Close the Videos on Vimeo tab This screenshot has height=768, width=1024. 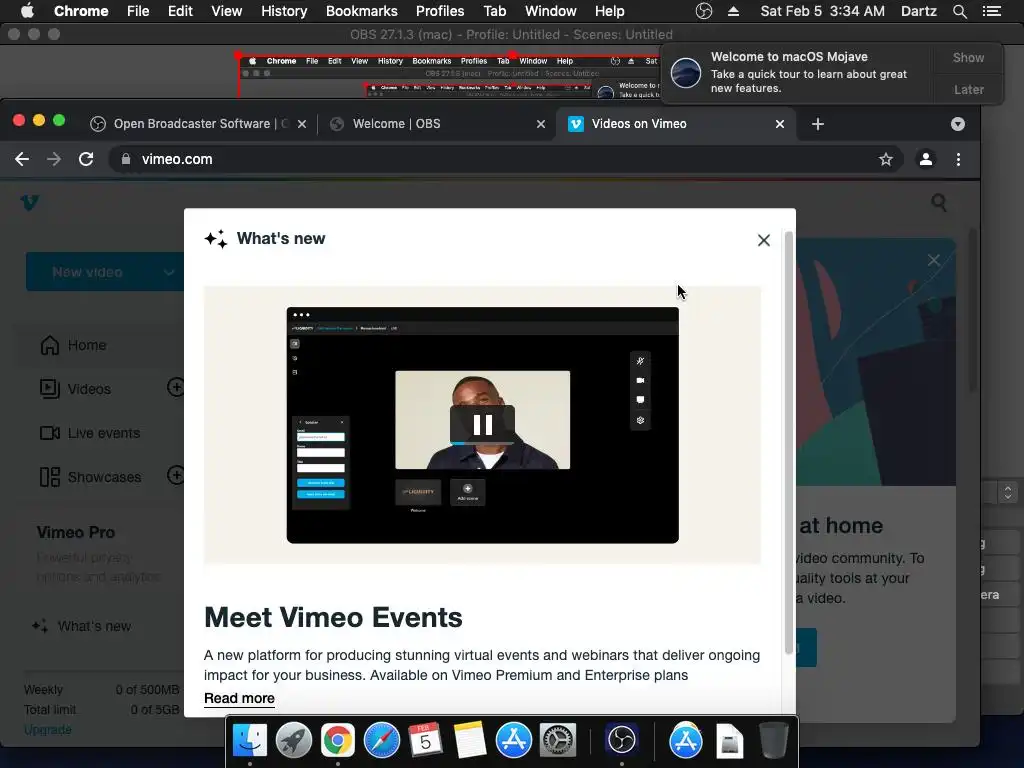coord(780,124)
